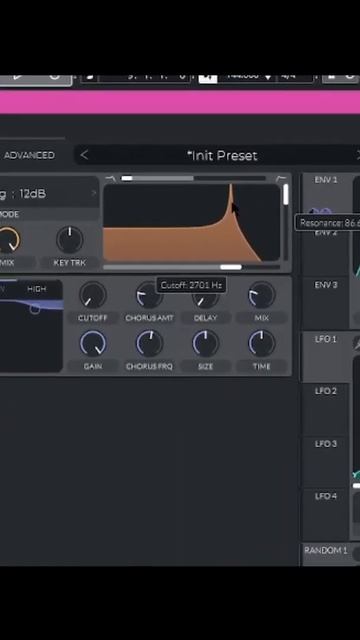Click the GAIN knob
This screenshot has height=640, width=360.
tap(93, 343)
